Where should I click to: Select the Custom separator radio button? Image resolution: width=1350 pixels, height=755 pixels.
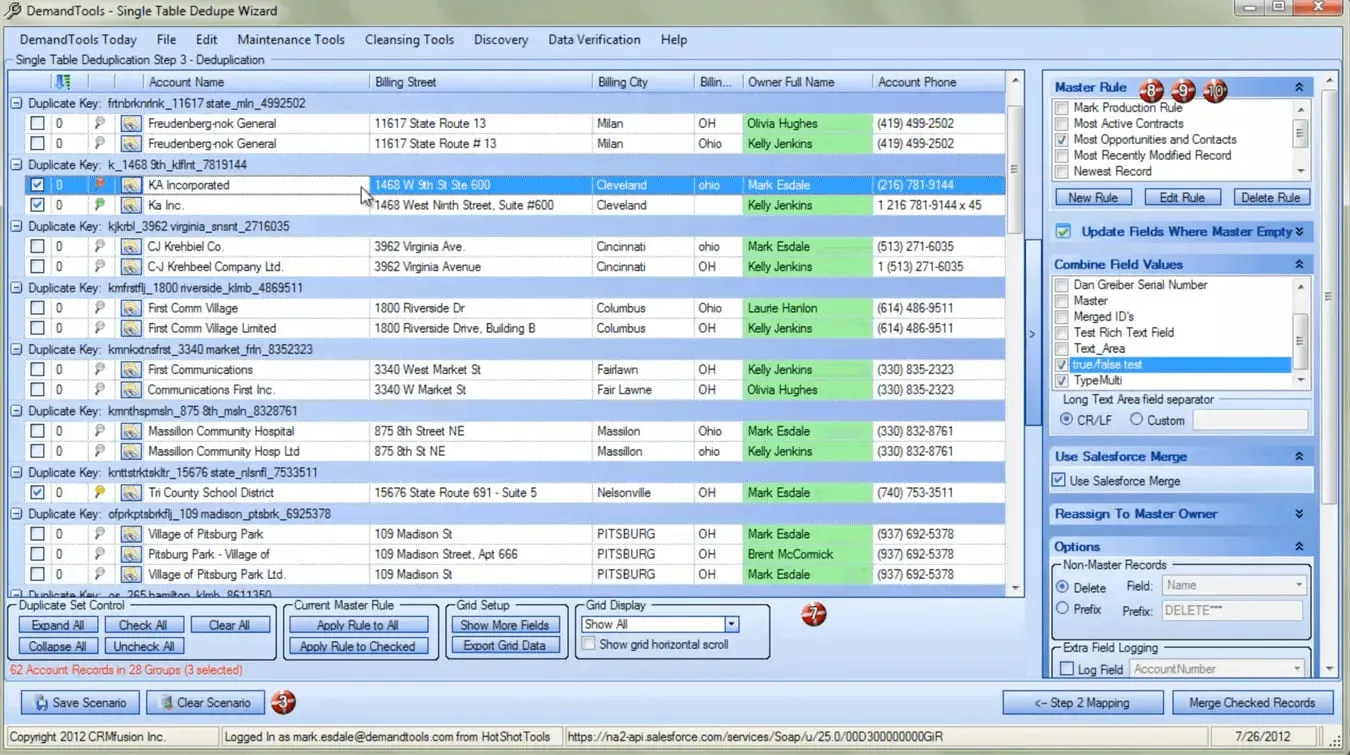tap(1136, 420)
